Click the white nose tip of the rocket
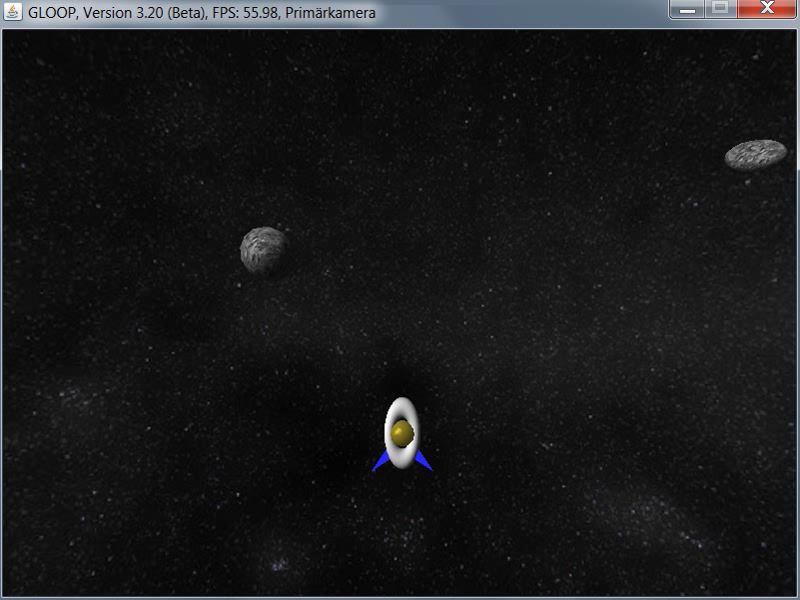 coord(402,403)
